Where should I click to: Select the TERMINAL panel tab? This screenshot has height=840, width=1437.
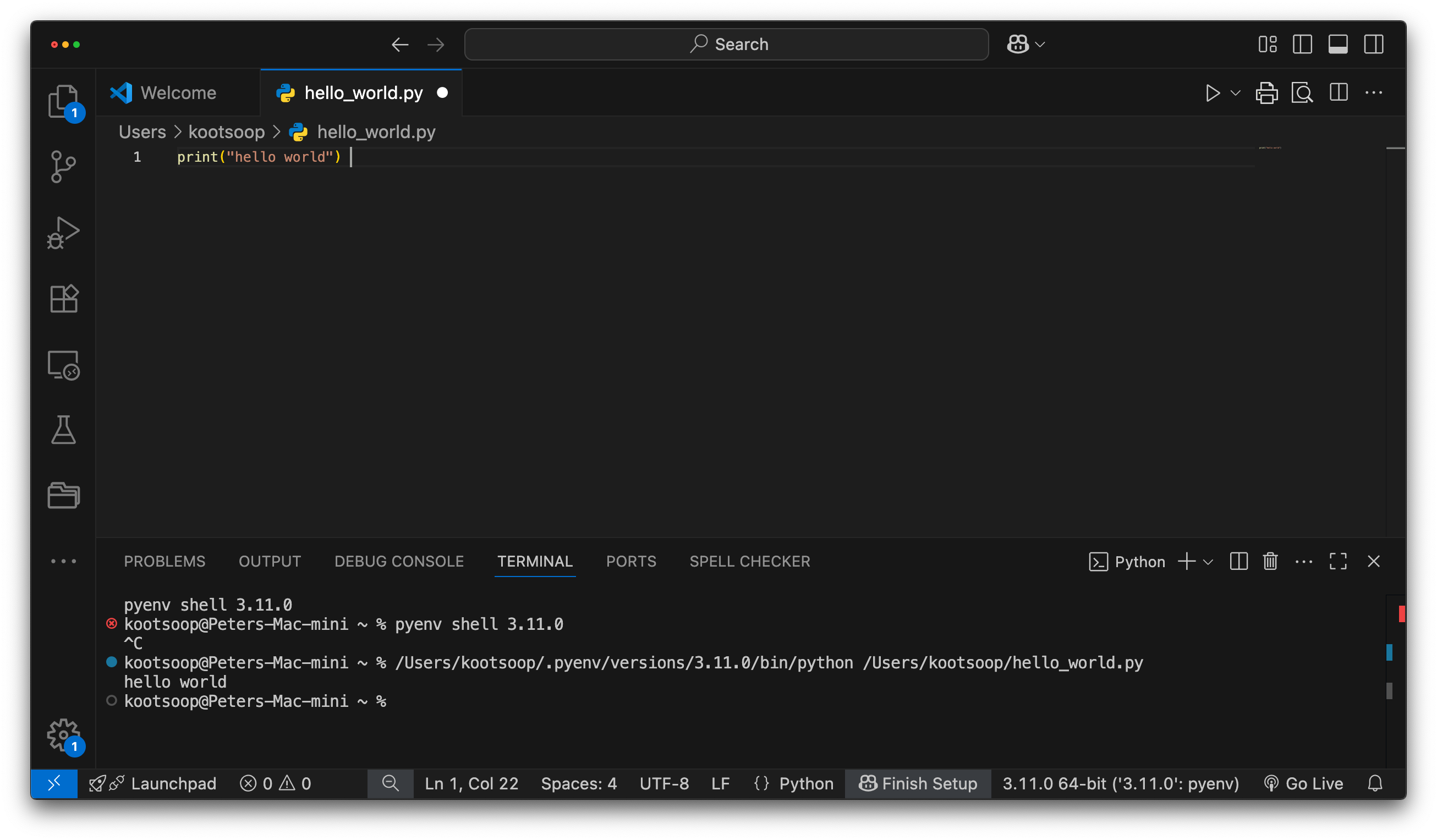coord(535,562)
